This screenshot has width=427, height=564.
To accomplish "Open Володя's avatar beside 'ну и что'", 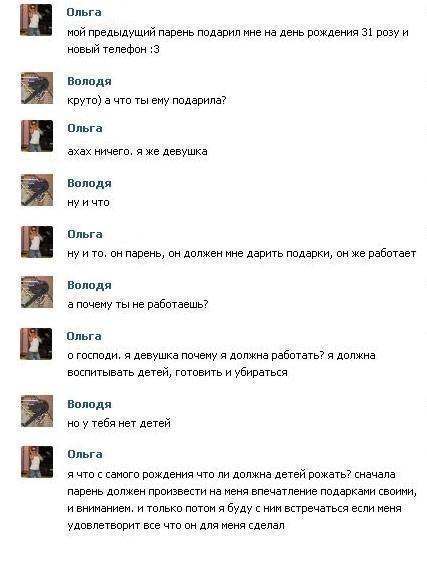I will click(x=37, y=190).
